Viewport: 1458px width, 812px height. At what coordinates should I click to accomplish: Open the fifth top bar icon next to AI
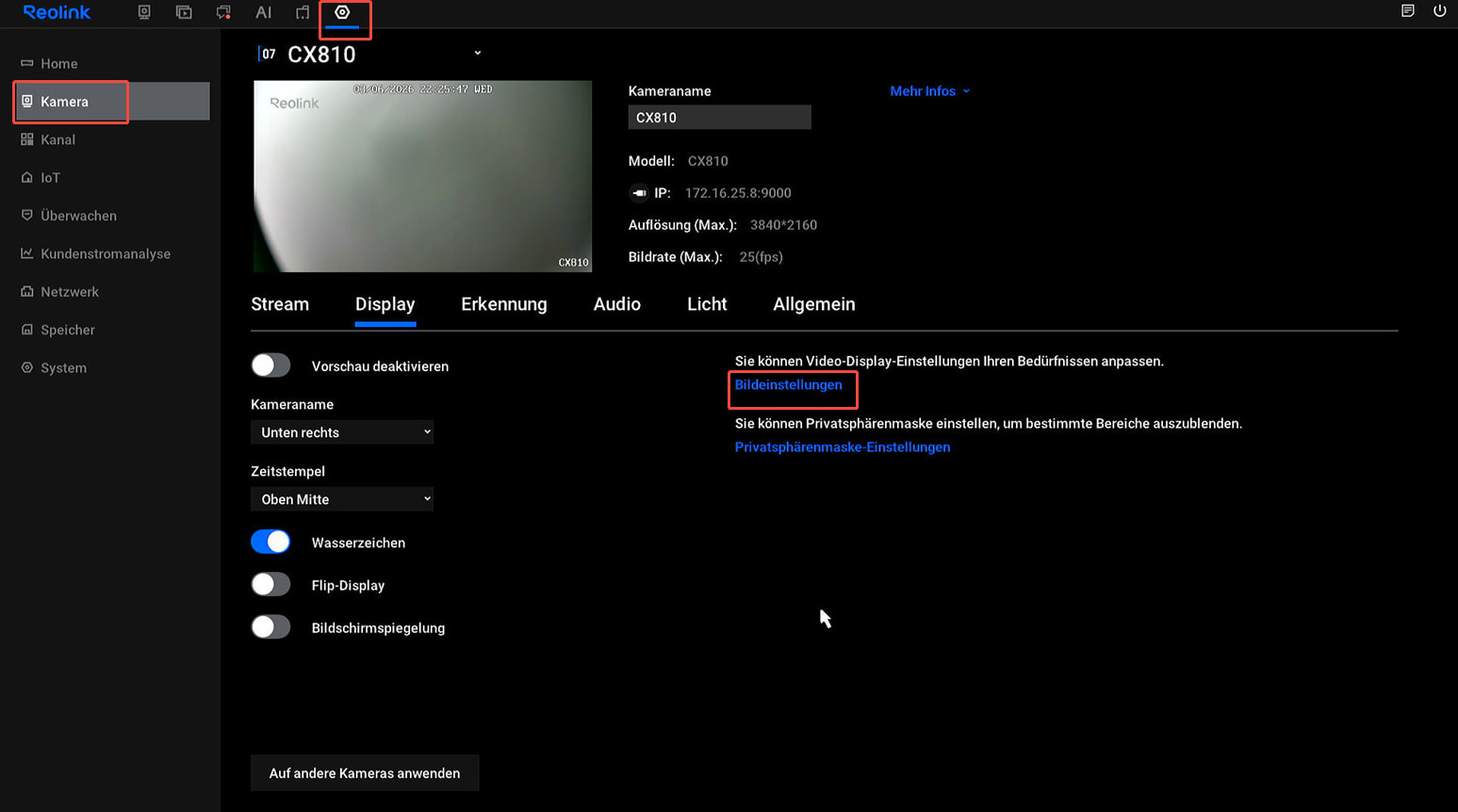pyautogui.click(x=303, y=12)
